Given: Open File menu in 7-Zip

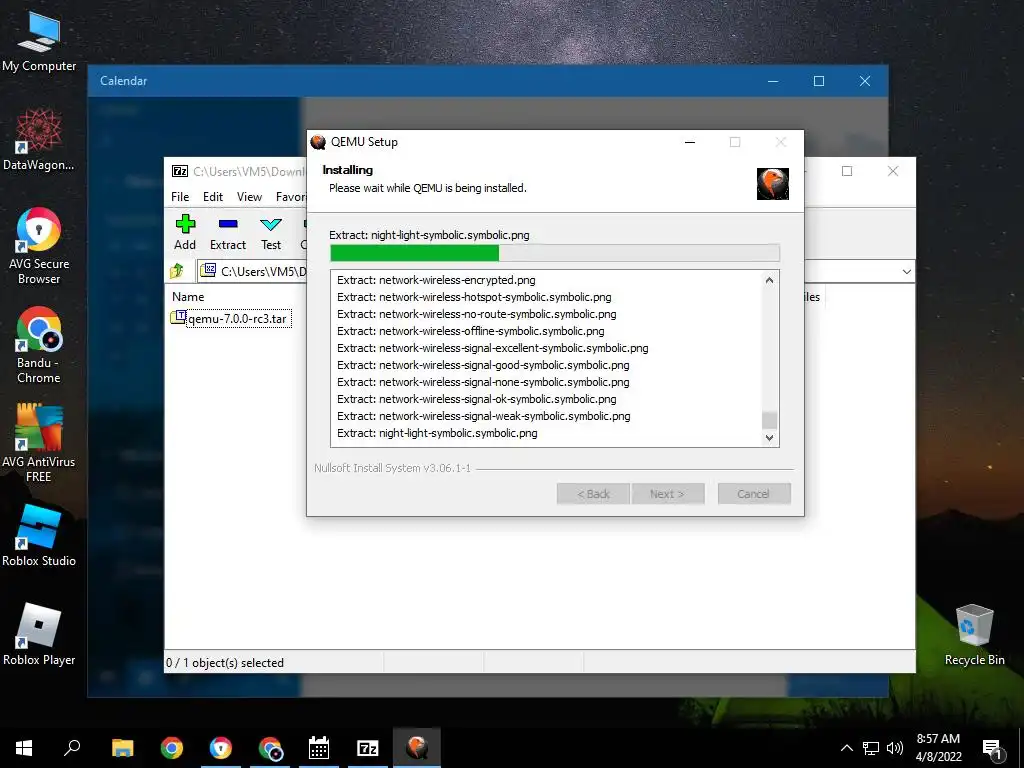Looking at the screenshot, I should point(180,197).
